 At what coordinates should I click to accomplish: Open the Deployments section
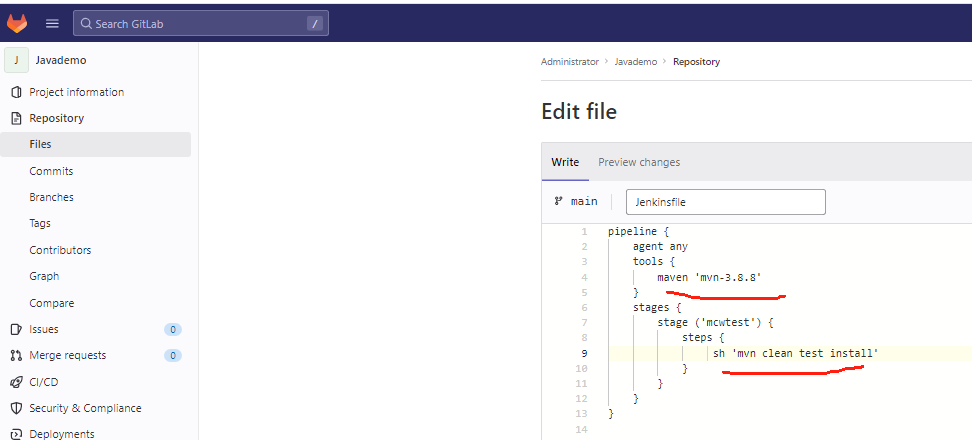point(61,434)
